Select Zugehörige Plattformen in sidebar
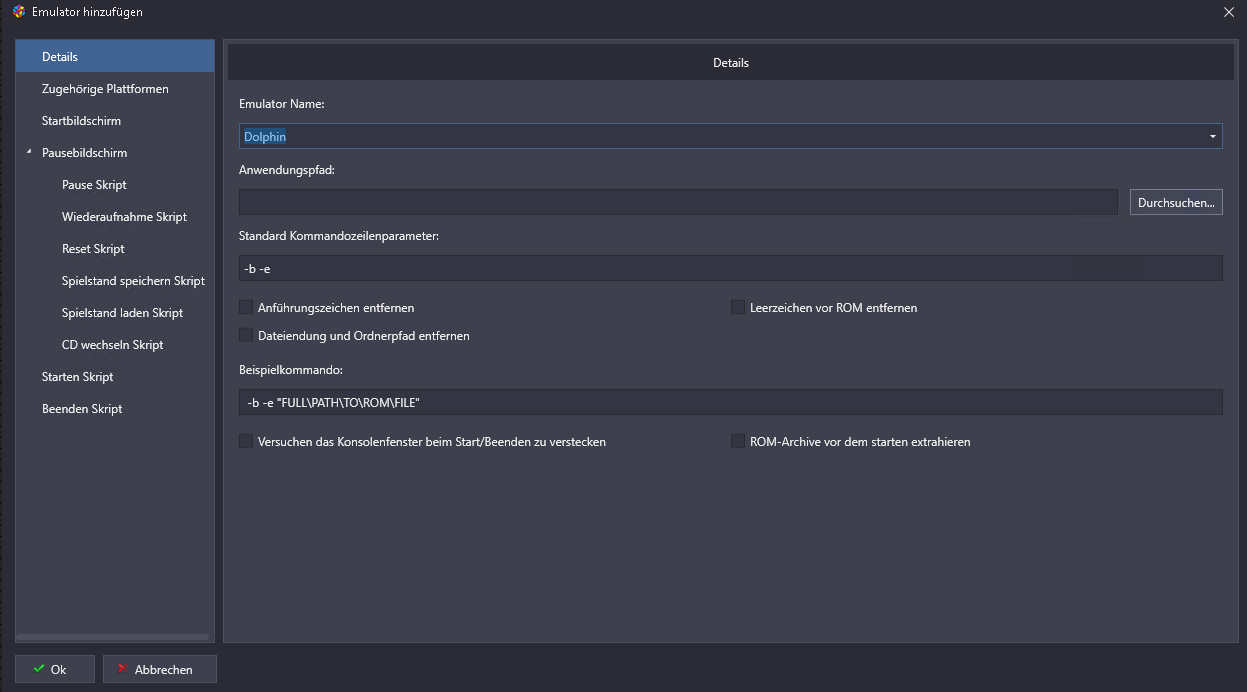This screenshot has height=692, width=1247. [x=105, y=89]
